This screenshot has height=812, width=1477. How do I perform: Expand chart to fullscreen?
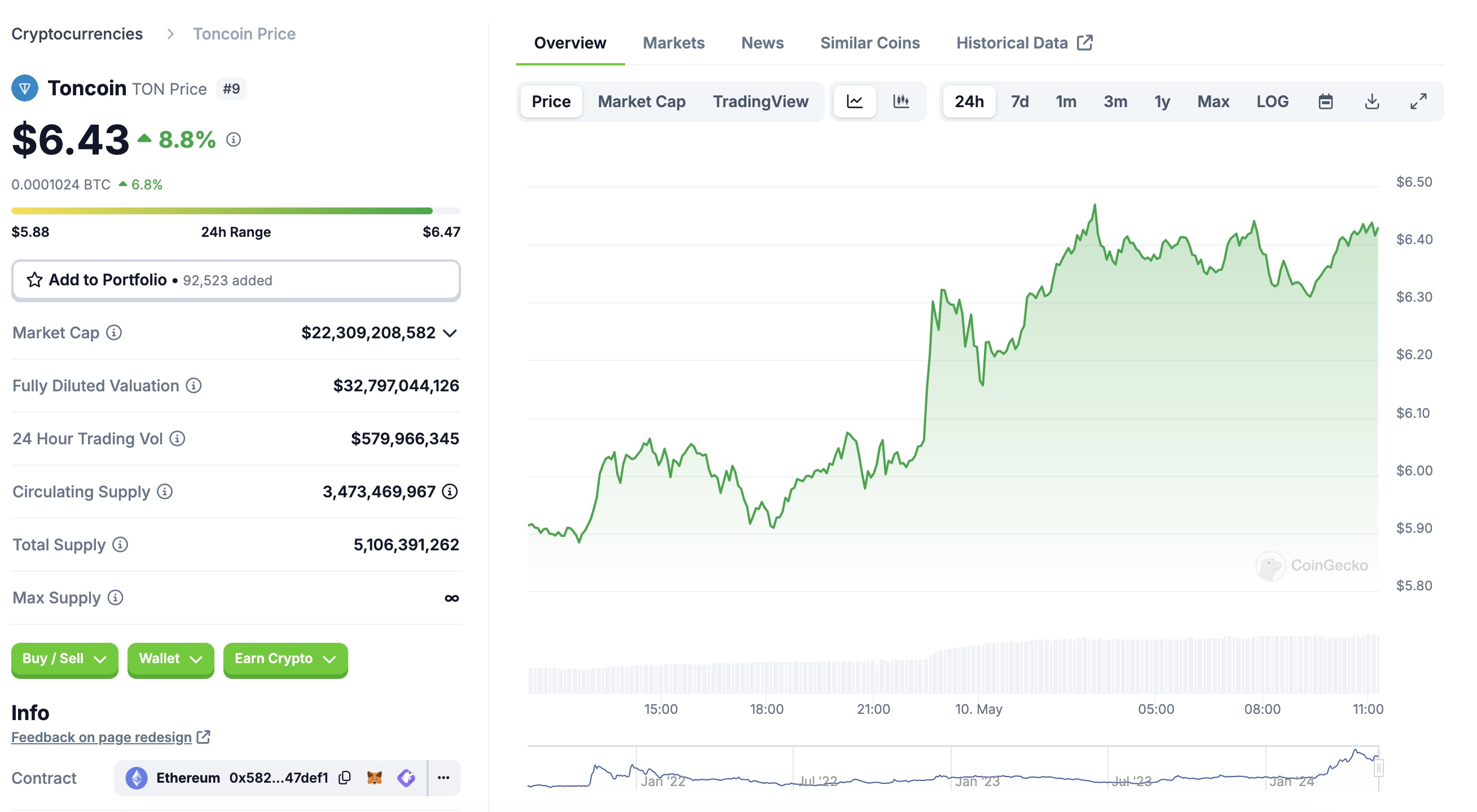[x=1418, y=101]
